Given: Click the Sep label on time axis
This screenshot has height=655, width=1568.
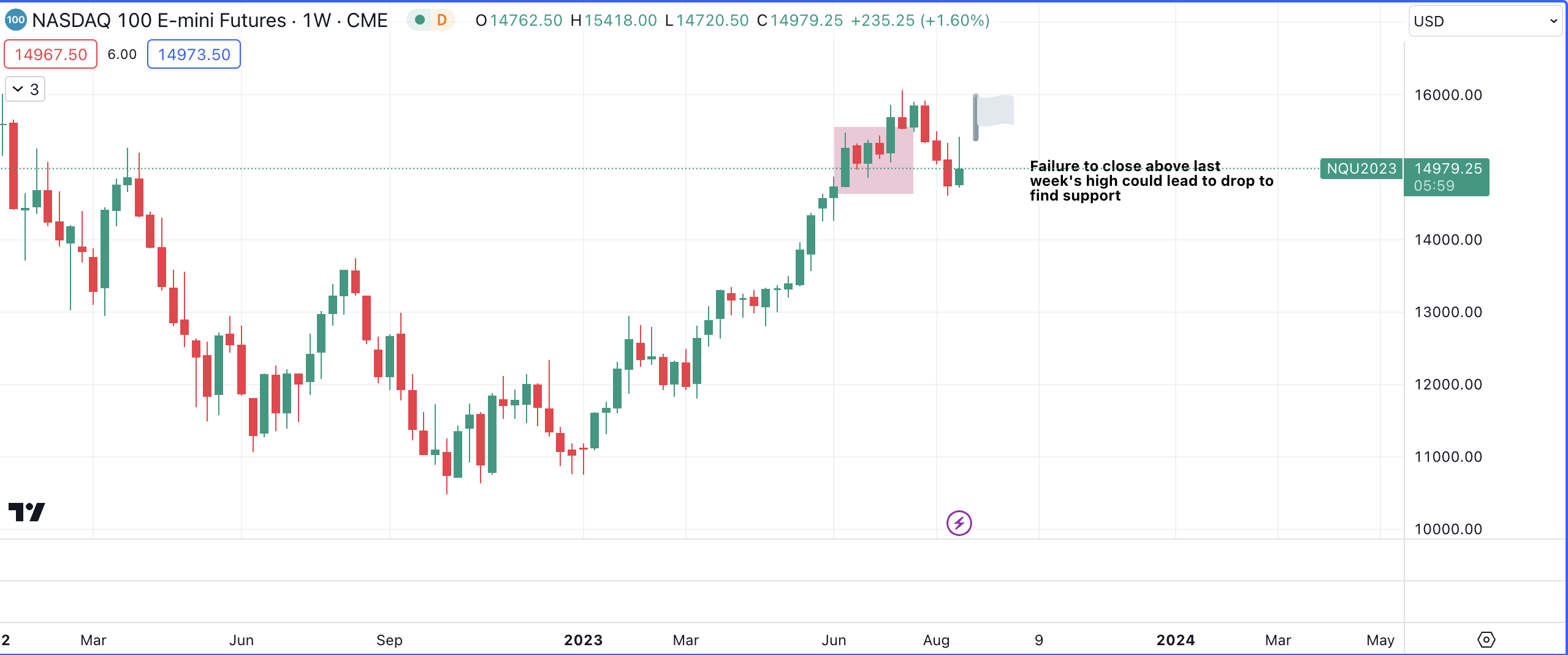Looking at the screenshot, I should (x=389, y=640).
